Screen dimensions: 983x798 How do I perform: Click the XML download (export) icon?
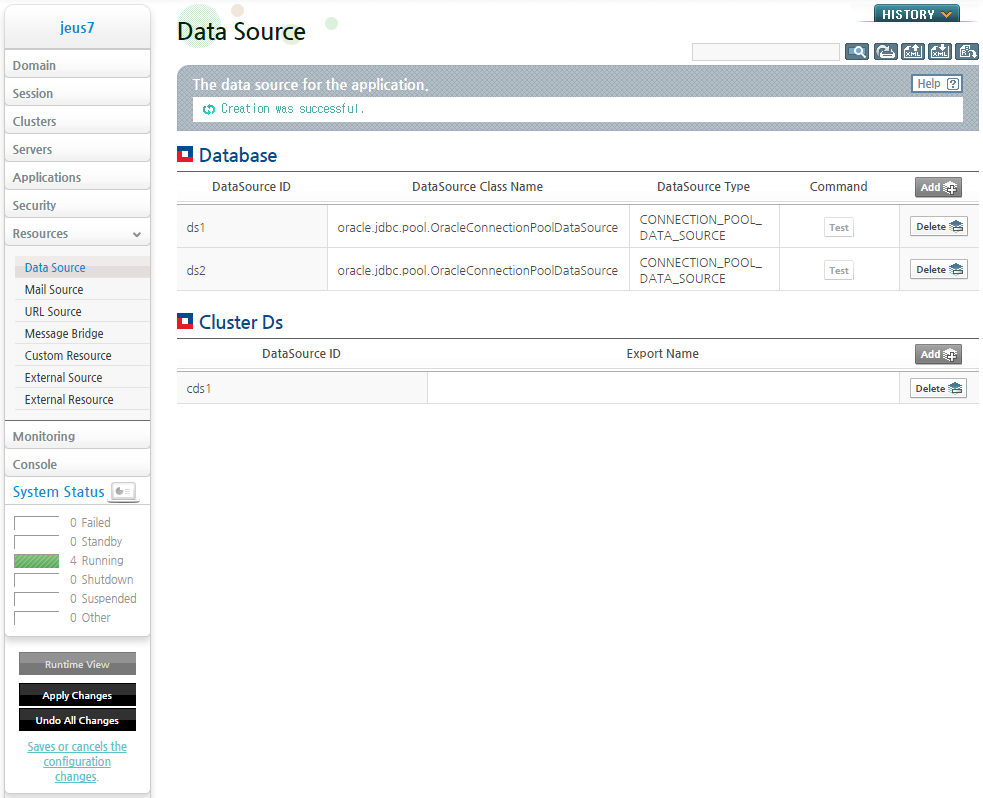pos(940,51)
